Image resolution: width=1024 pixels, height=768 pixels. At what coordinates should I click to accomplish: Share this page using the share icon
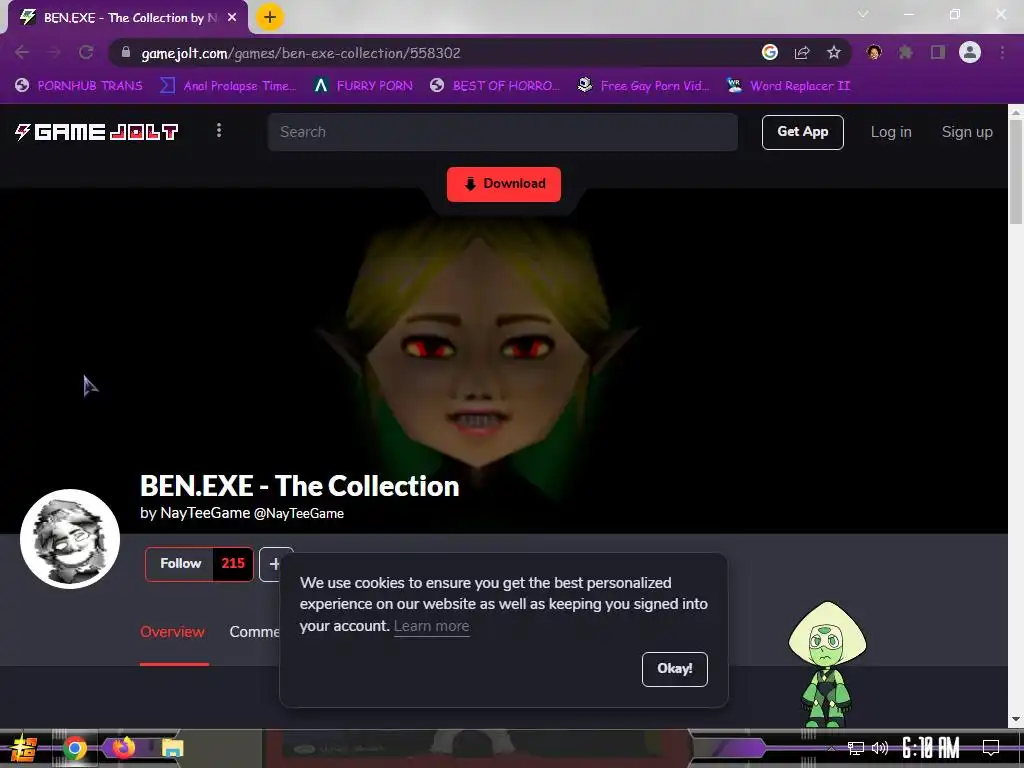(802, 52)
